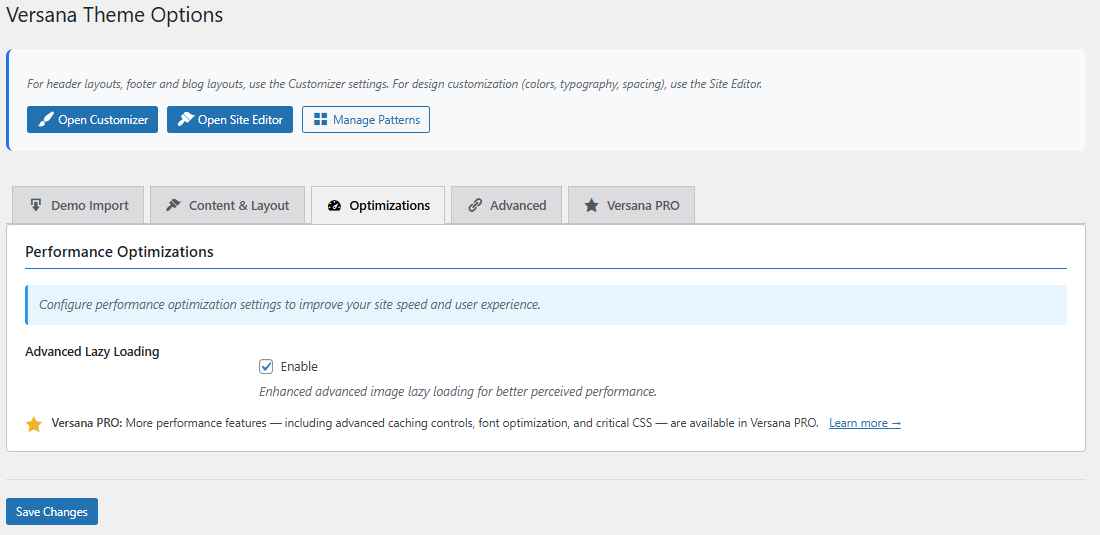This screenshot has height=535, width=1100.
Task: Open Customizer button
Action: (93, 120)
